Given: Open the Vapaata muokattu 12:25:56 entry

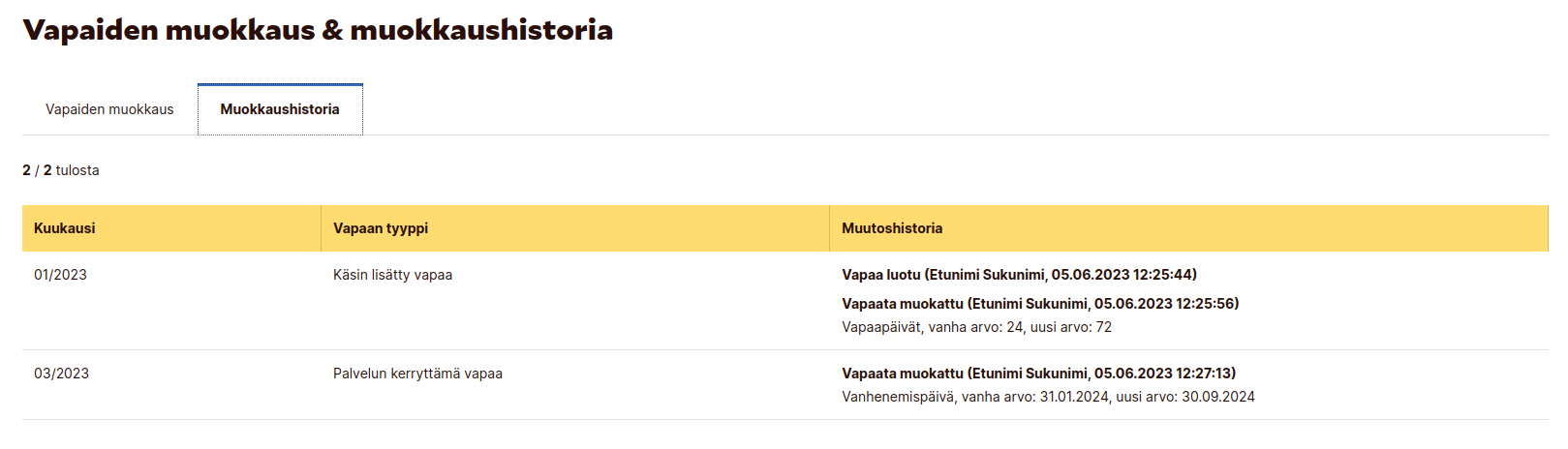Looking at the screenshot, I should (x=1040, y=304).
